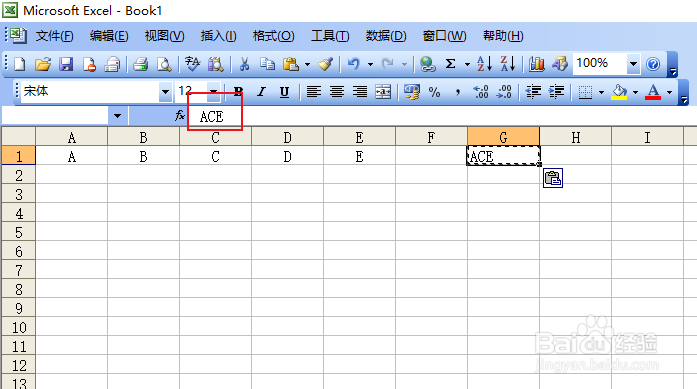Select column A header
The height and width of the screenshot is (389, 697).
[72, 137]
